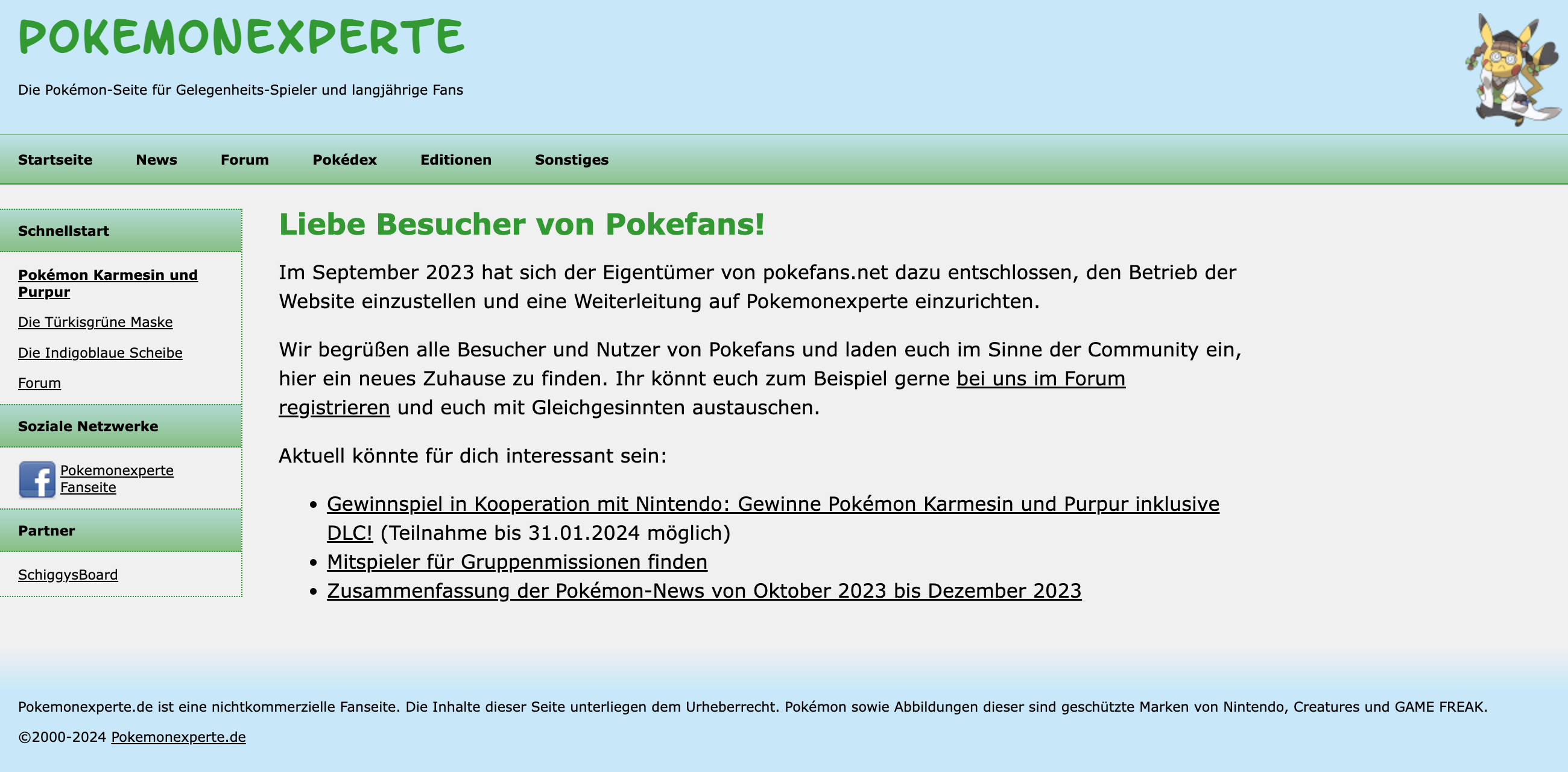Viewport: 1568px width, 772px height.
Task: Open the Pokédex menu
Action: pyautogui.click(x=344, y=159)
